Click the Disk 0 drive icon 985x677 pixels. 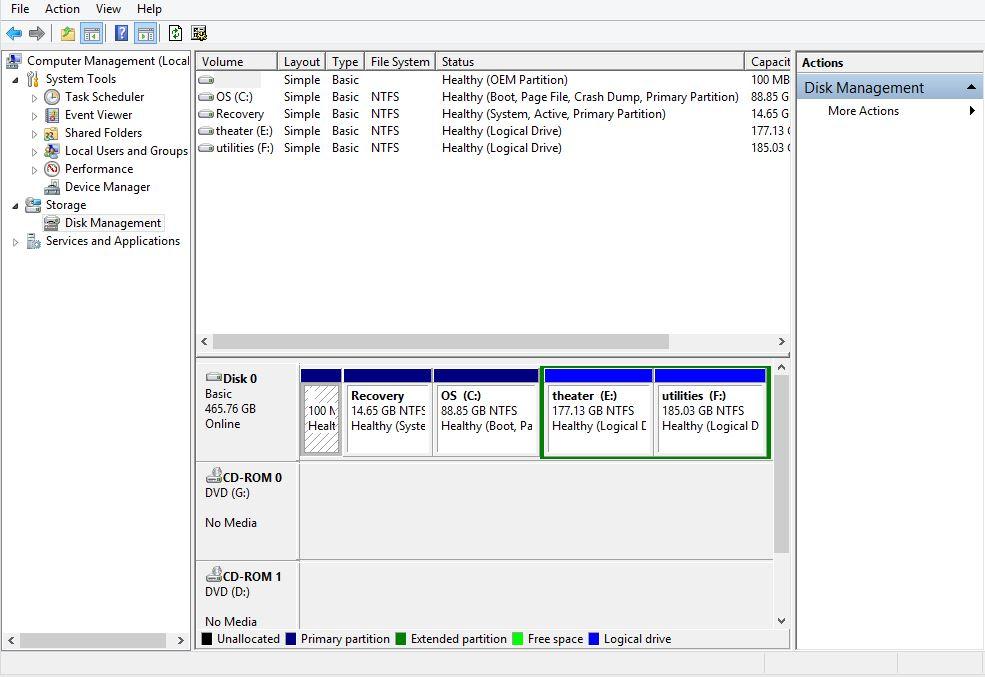coord(214,377)
